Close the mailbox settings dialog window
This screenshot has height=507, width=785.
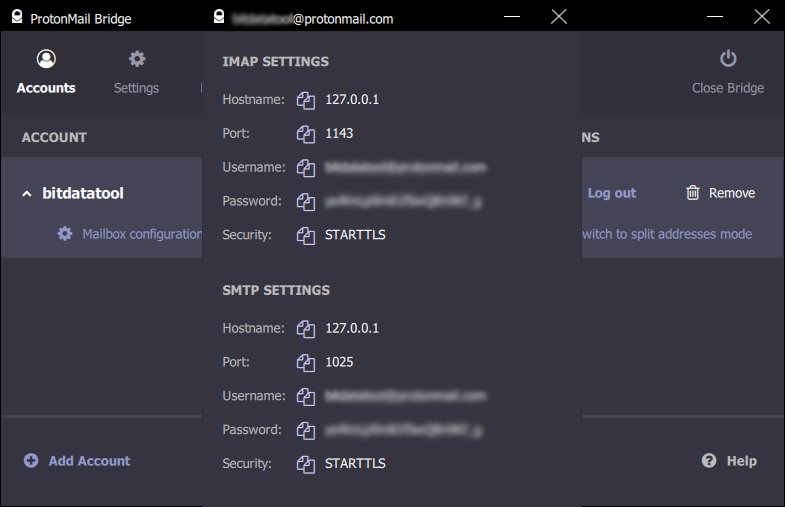[x=559, y=17]
